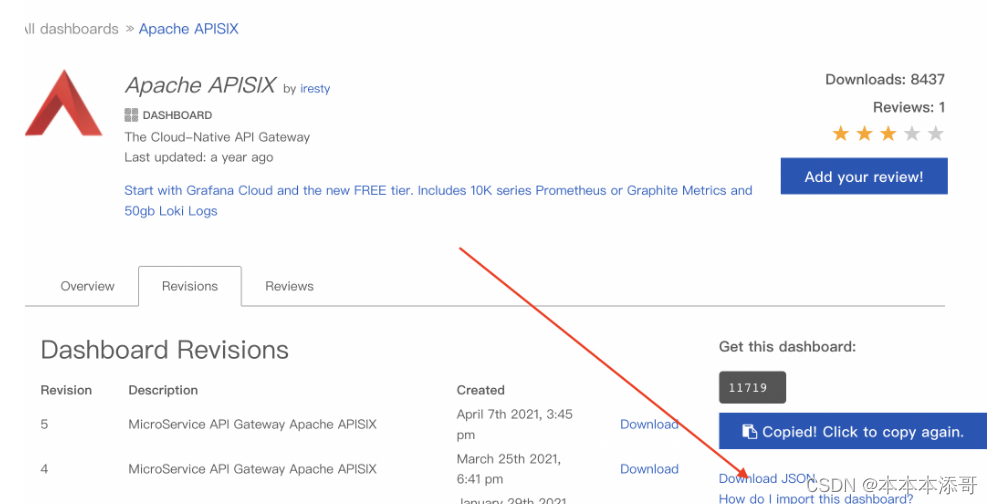Click revision number 4 cell
This screenshot has width=993, height=504.
(44, 469)
